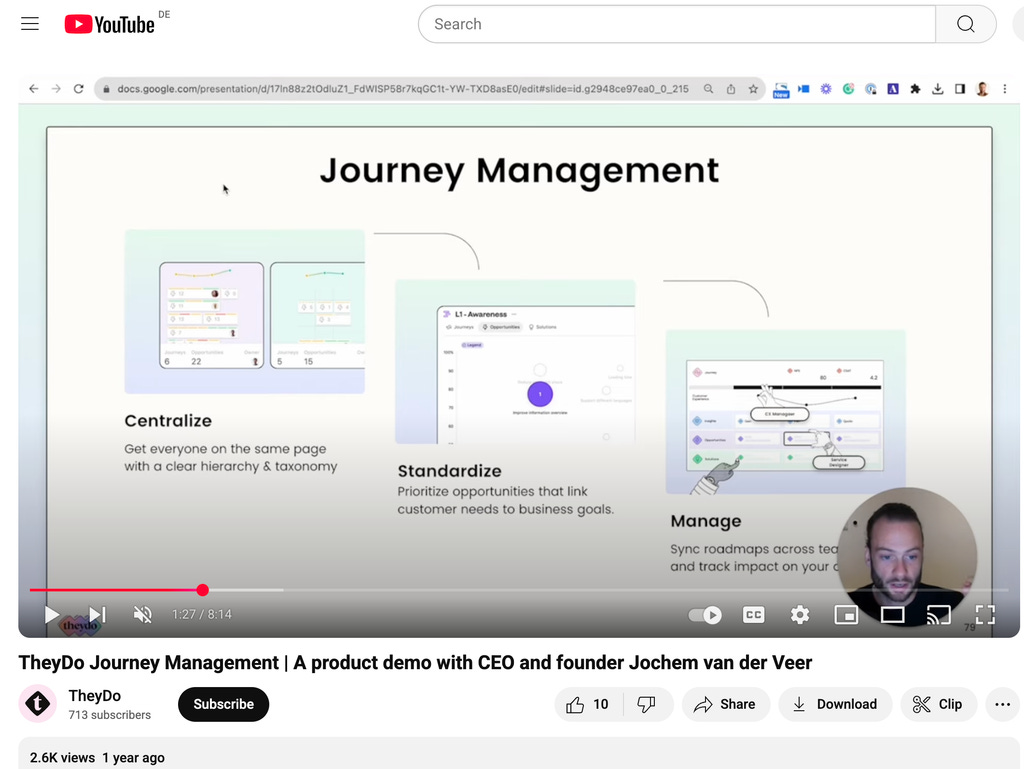Unmute the video sound
The height and width of the screenshot is (769, 1024).
(x=142, y=614)
